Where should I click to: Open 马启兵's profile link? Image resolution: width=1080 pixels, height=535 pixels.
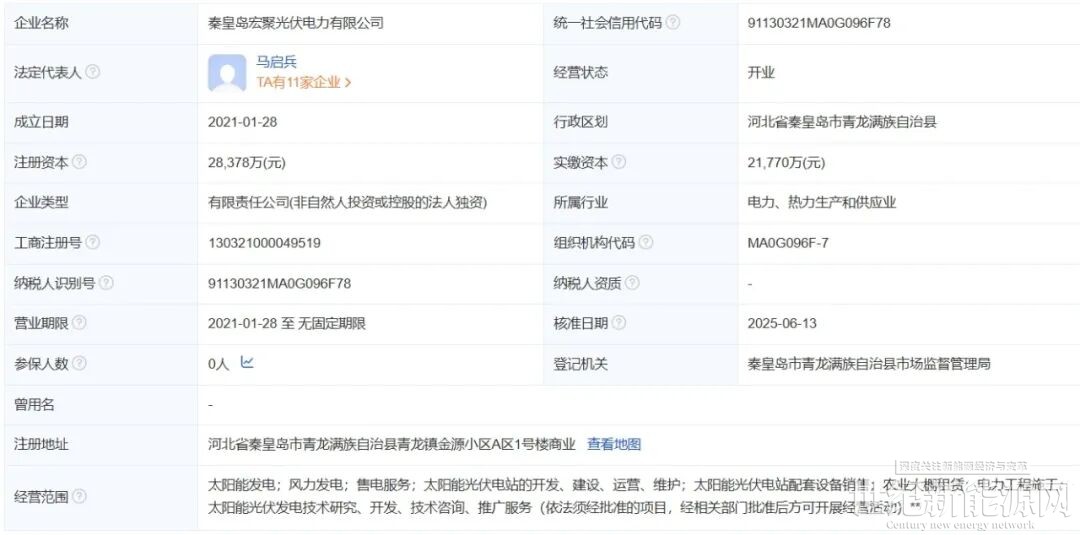point(277,62)
